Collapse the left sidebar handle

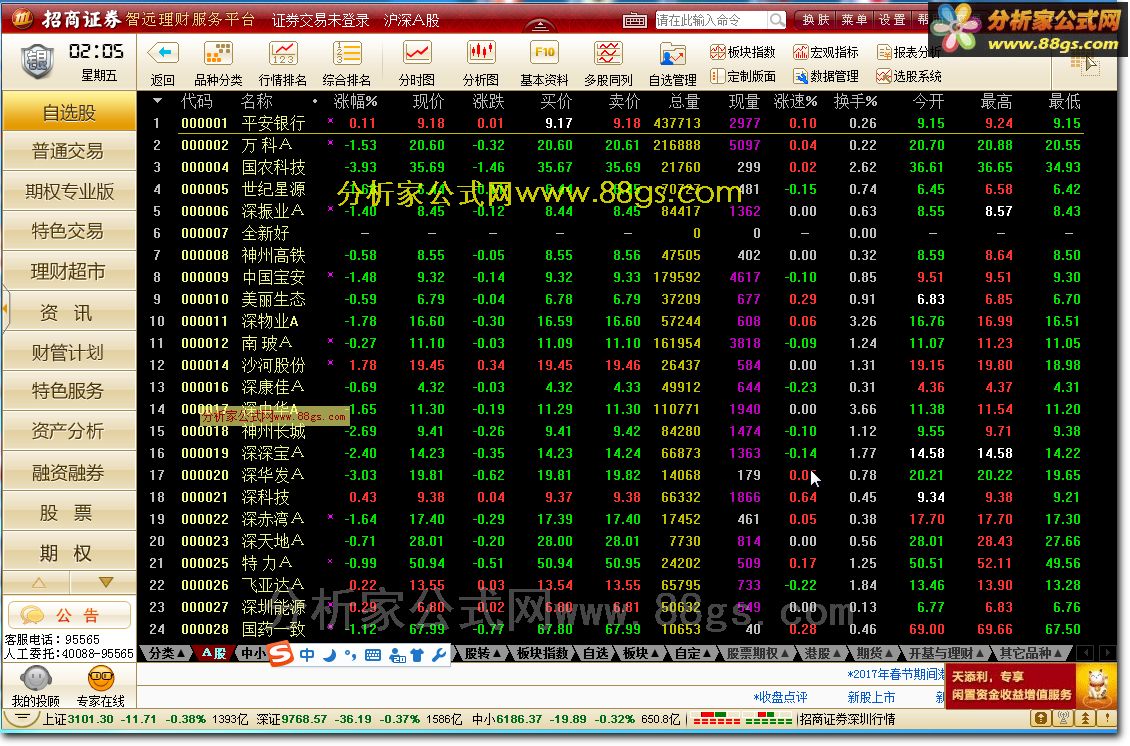[x=5, y=308]
